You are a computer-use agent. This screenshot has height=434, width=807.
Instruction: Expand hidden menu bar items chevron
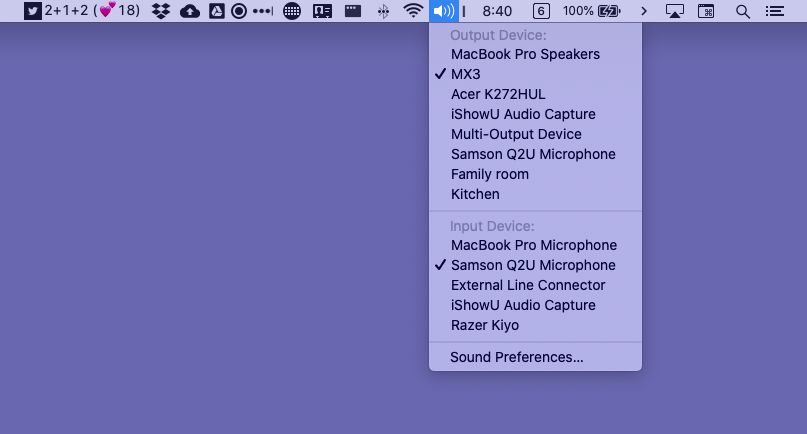[644, 11]
